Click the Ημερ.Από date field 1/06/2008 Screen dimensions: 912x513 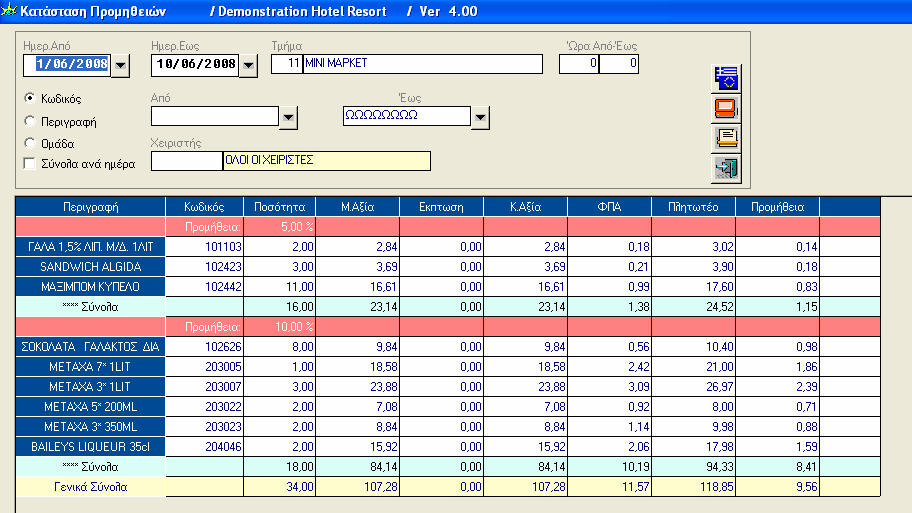[67, 65]
